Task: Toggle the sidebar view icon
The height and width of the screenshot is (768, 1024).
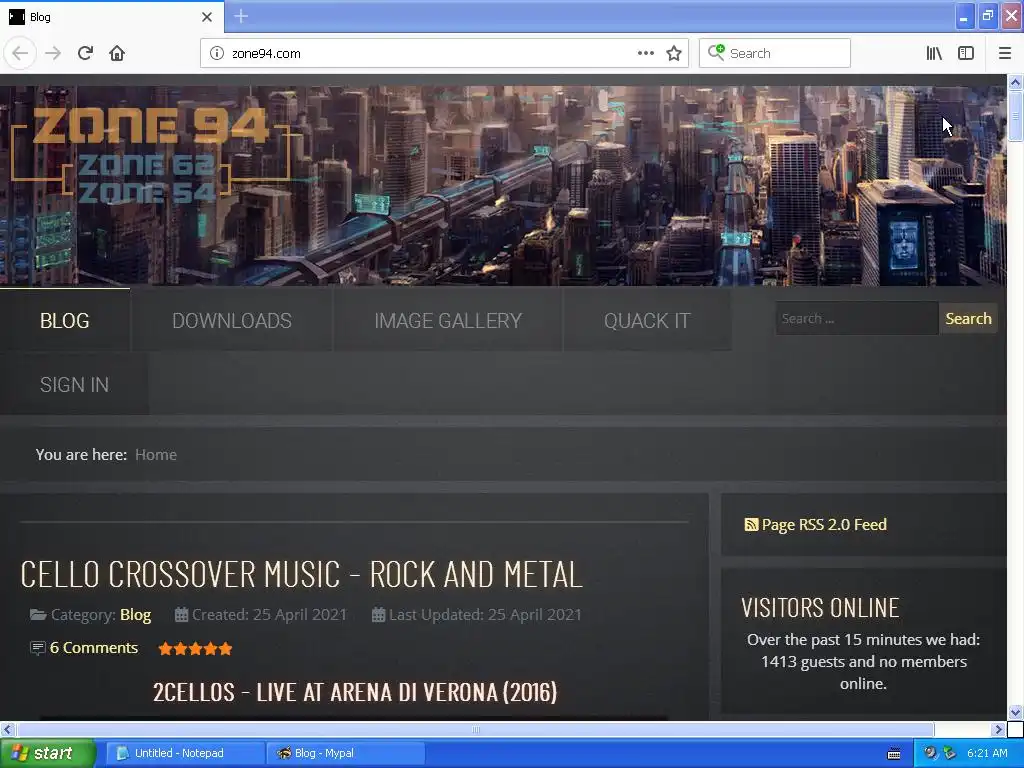Action: (966, 54)
